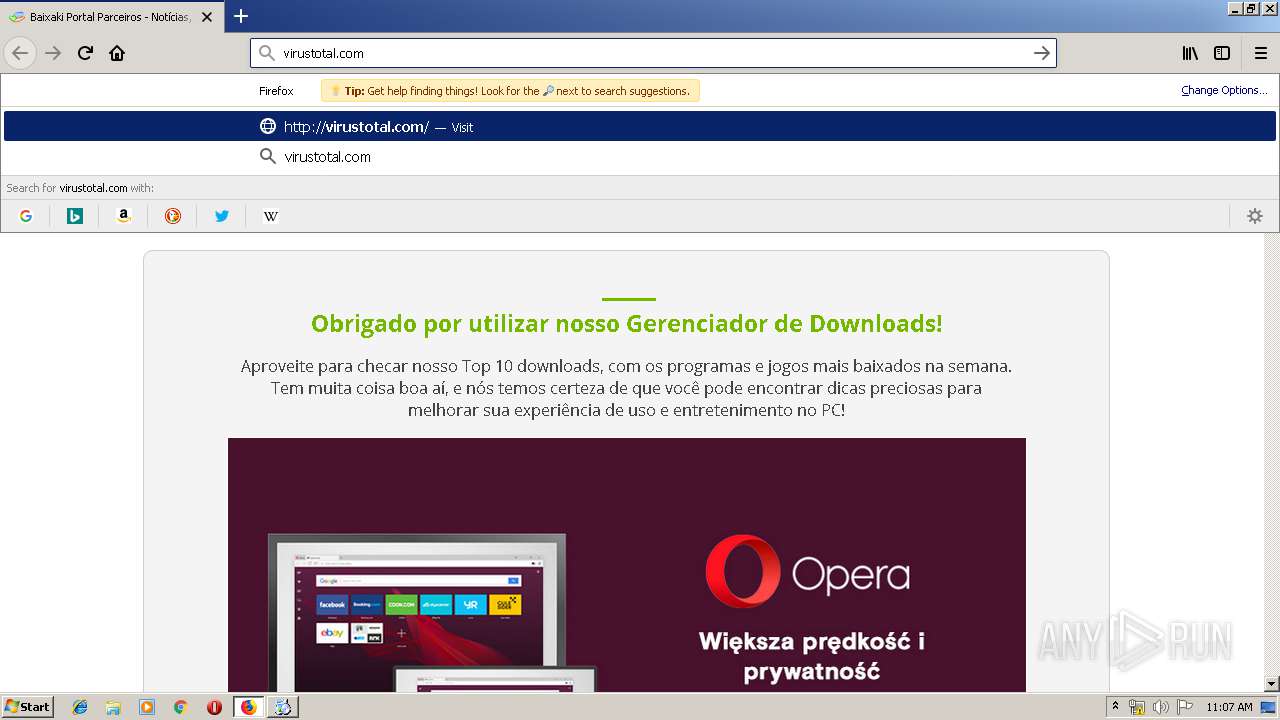Click the address bar search magnifier icon

pyautogui.click(x=267, y=53)
